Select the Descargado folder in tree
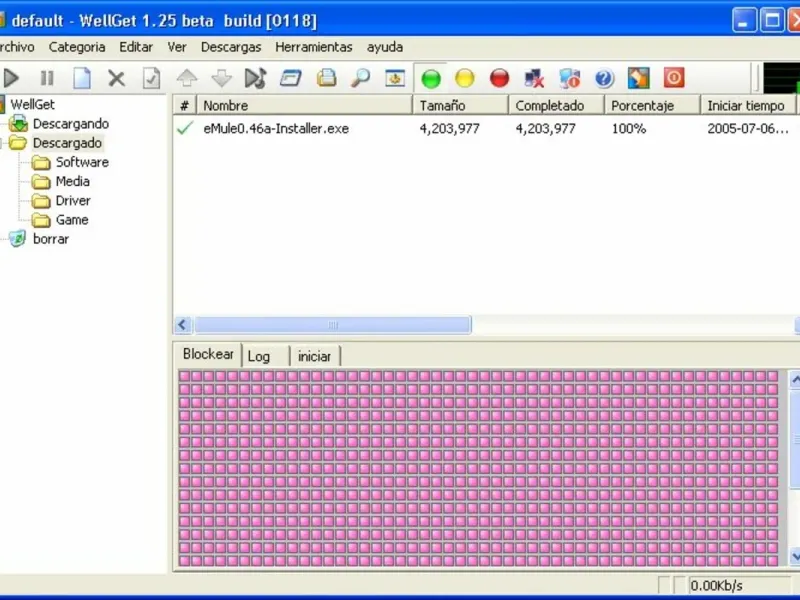Viewport: 800px width, 600px height. [67, 143]
